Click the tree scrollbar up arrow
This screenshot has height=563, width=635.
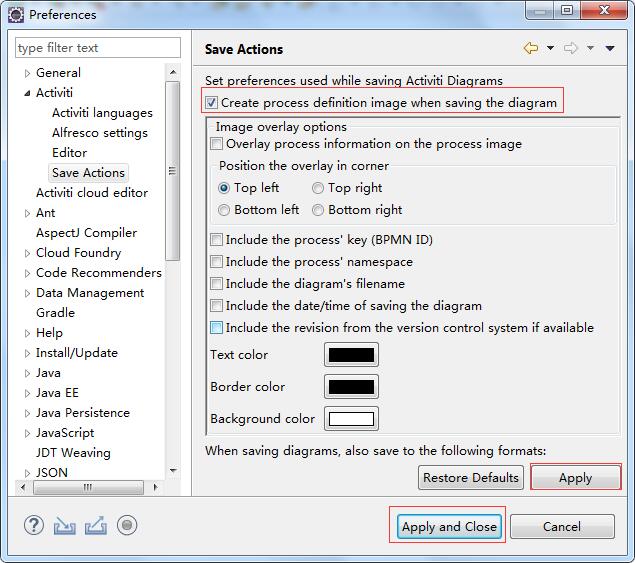tap(173, 72)
